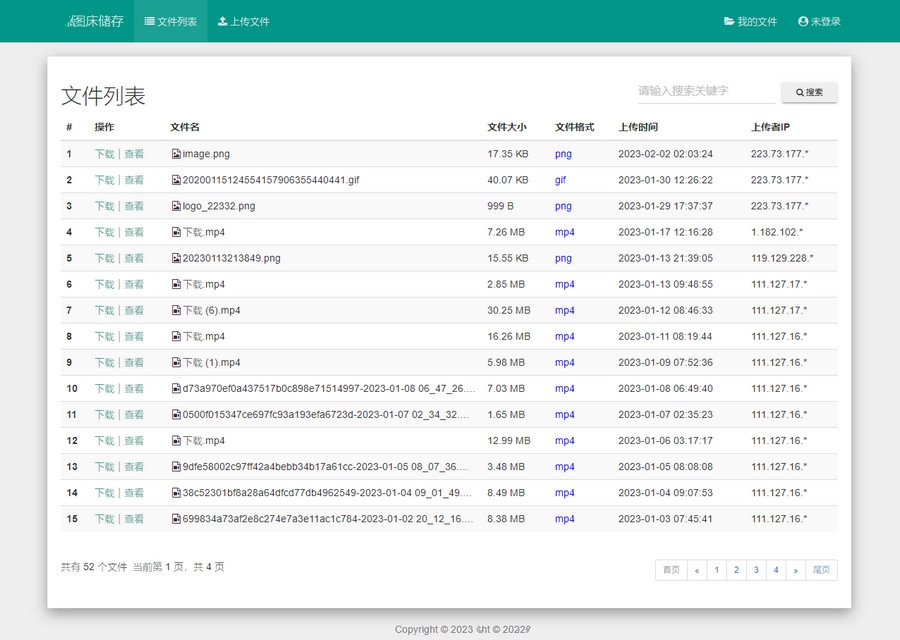Select the 30.25 MB size cell
This screenshot has height=640, width=900.
tap(509, 311)
